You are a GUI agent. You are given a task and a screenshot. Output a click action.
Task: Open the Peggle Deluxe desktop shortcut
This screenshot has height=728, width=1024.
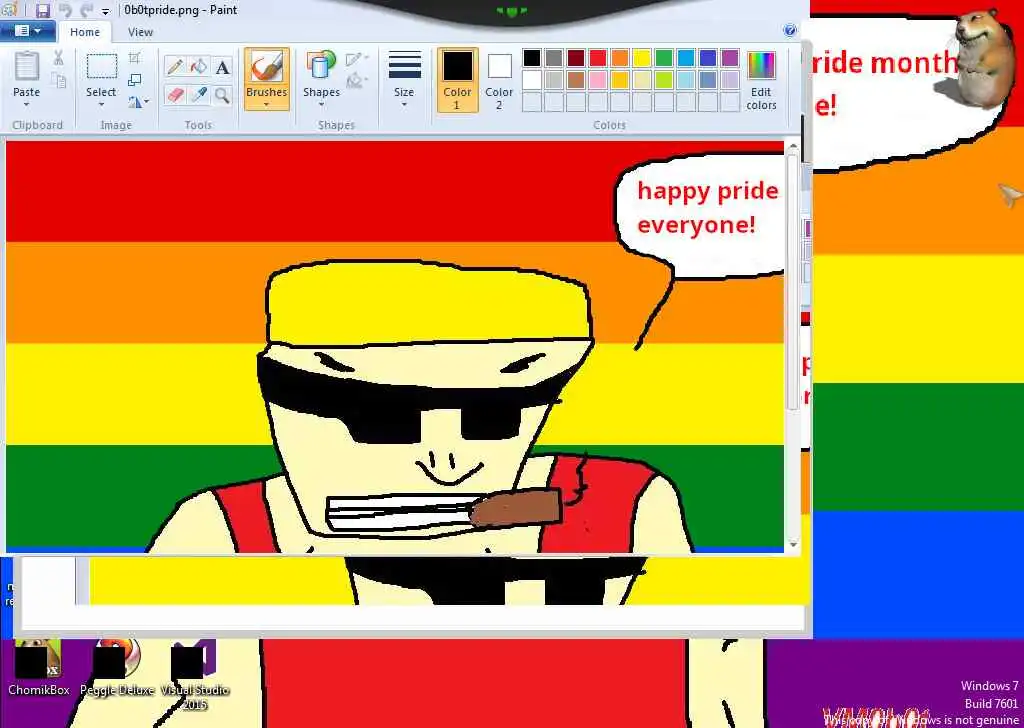[x=117, y=667]
